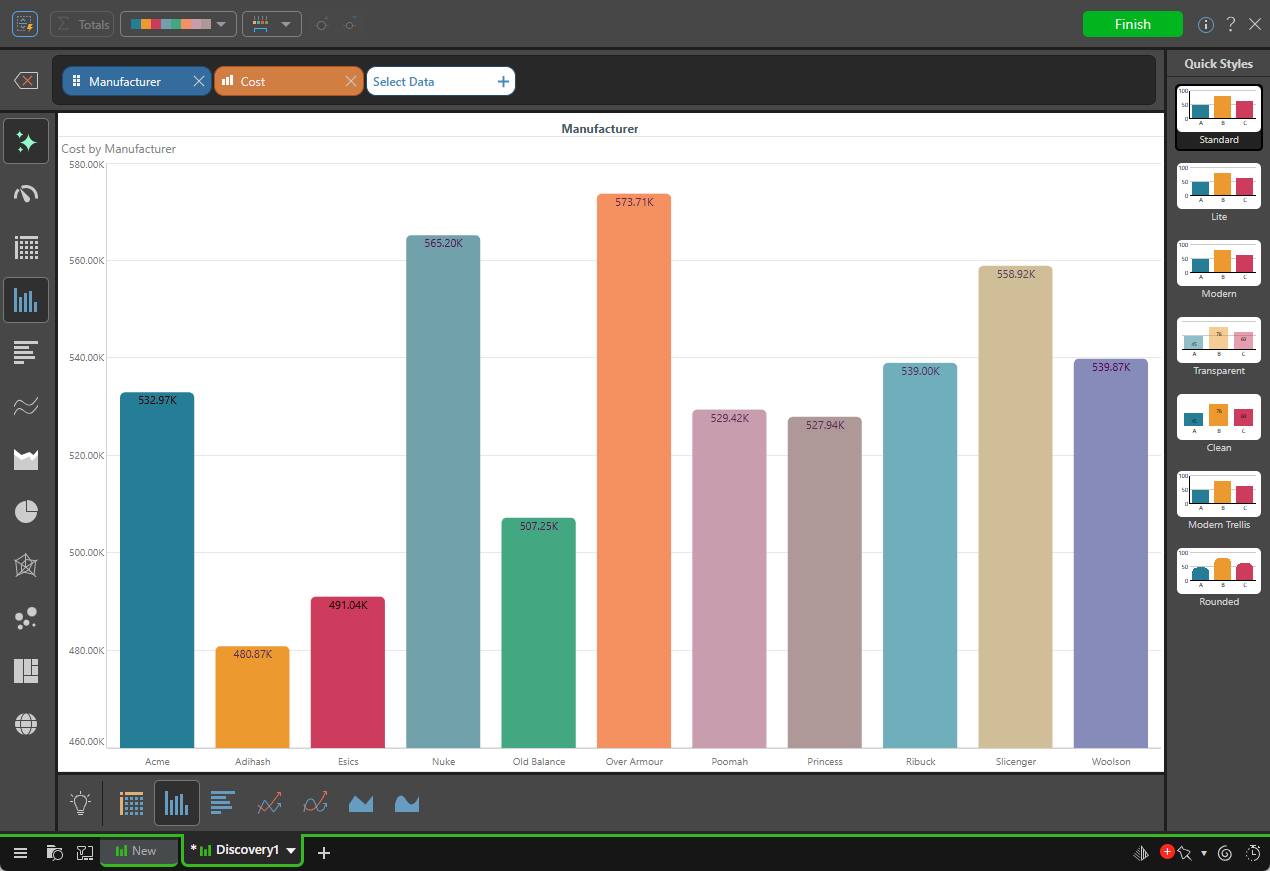Apply the Transparent quick style

coord(1219,348)
